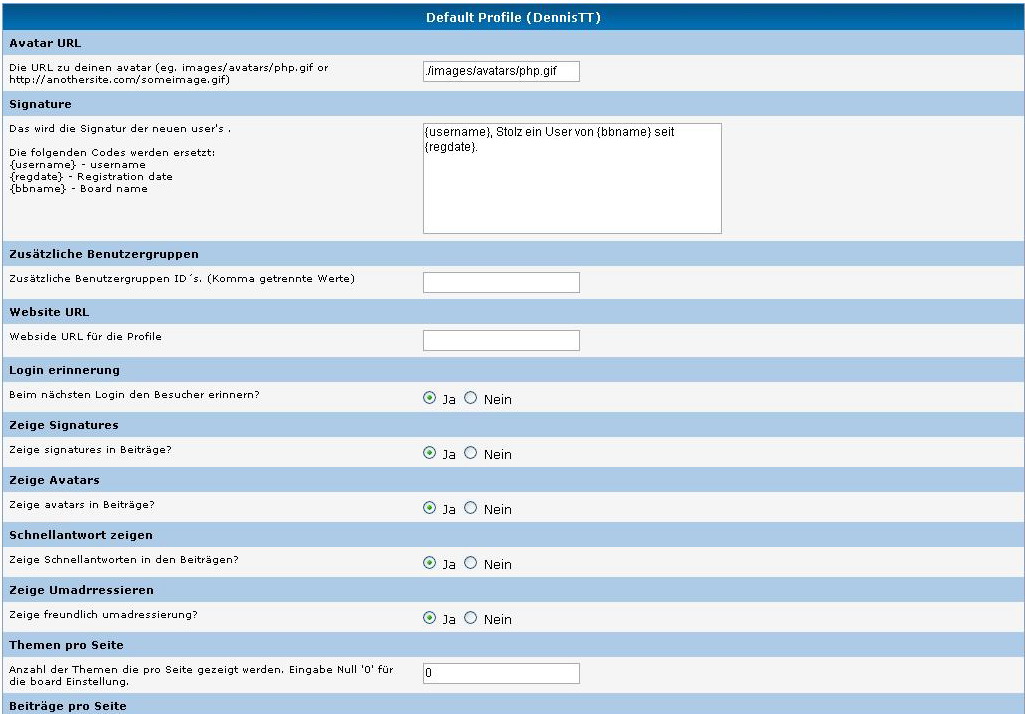Choose Nein for Zeige signatures in Beiträge
The image size is (1025, 714).
point(471,452)
